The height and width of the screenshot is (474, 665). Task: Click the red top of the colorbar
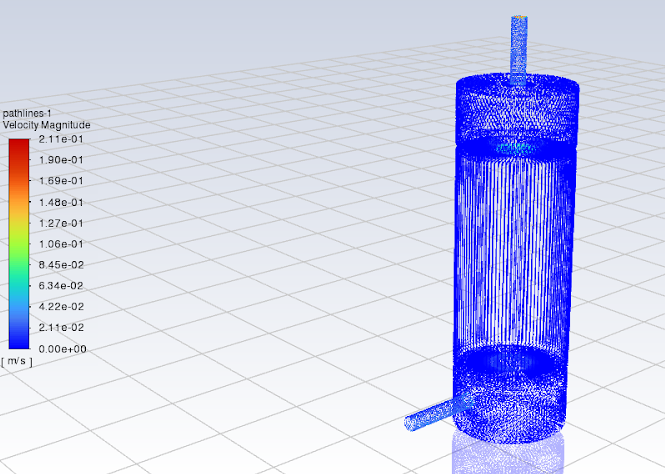pyautogui.click(x=19, y=146)
